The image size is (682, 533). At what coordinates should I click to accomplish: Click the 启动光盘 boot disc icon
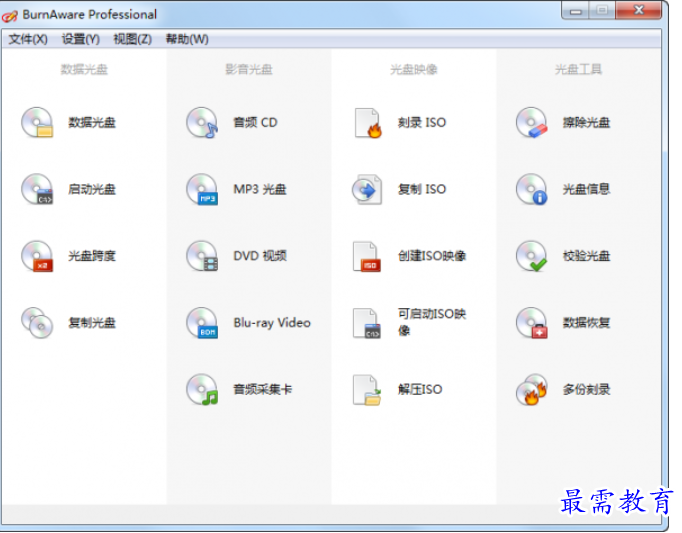[37, 189]
